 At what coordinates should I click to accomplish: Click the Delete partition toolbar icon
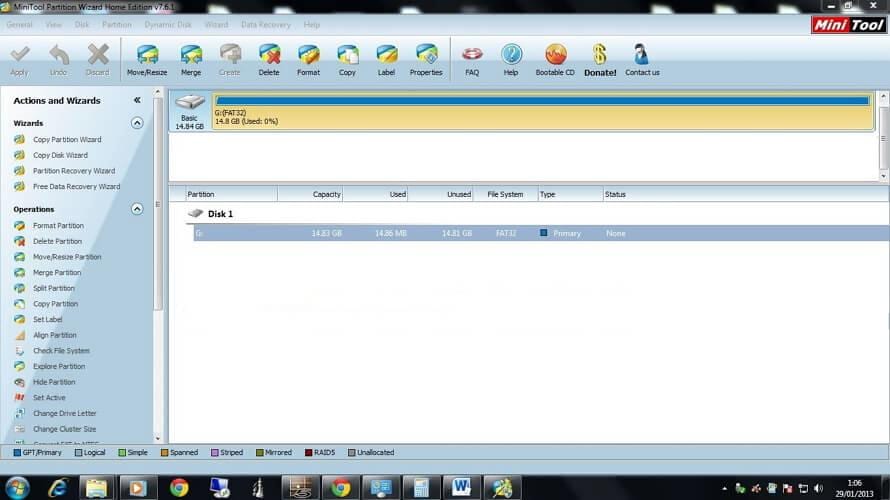point(269,54)
